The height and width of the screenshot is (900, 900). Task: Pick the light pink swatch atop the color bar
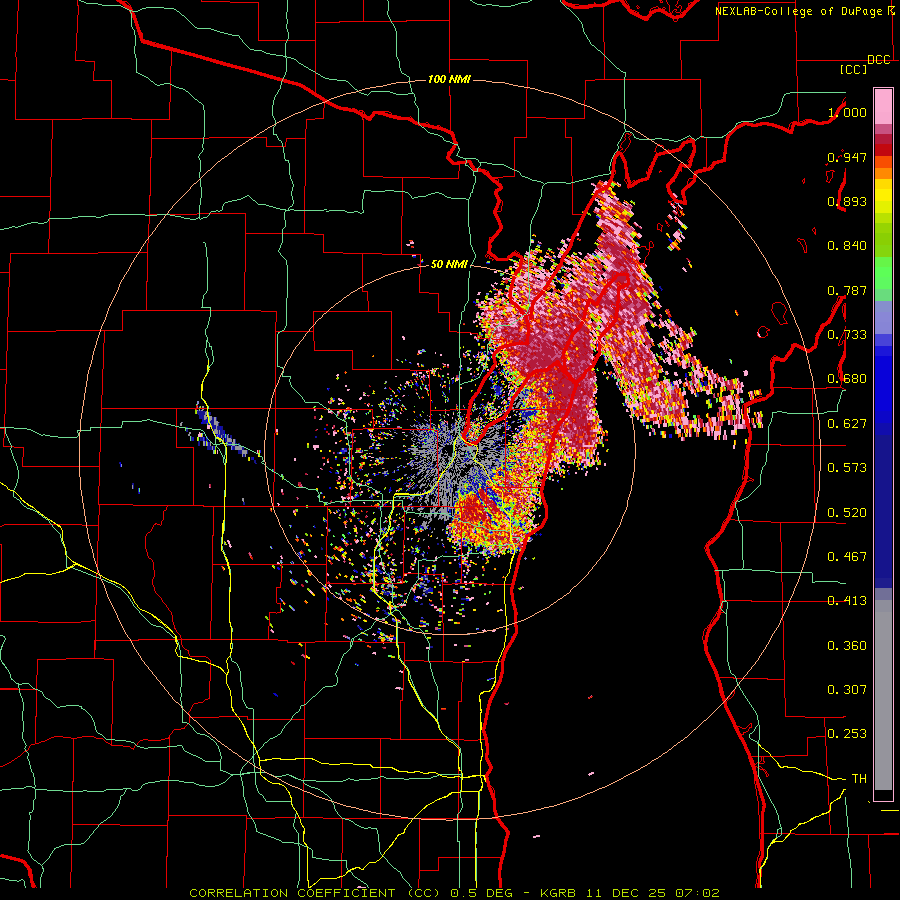[883, 106]
